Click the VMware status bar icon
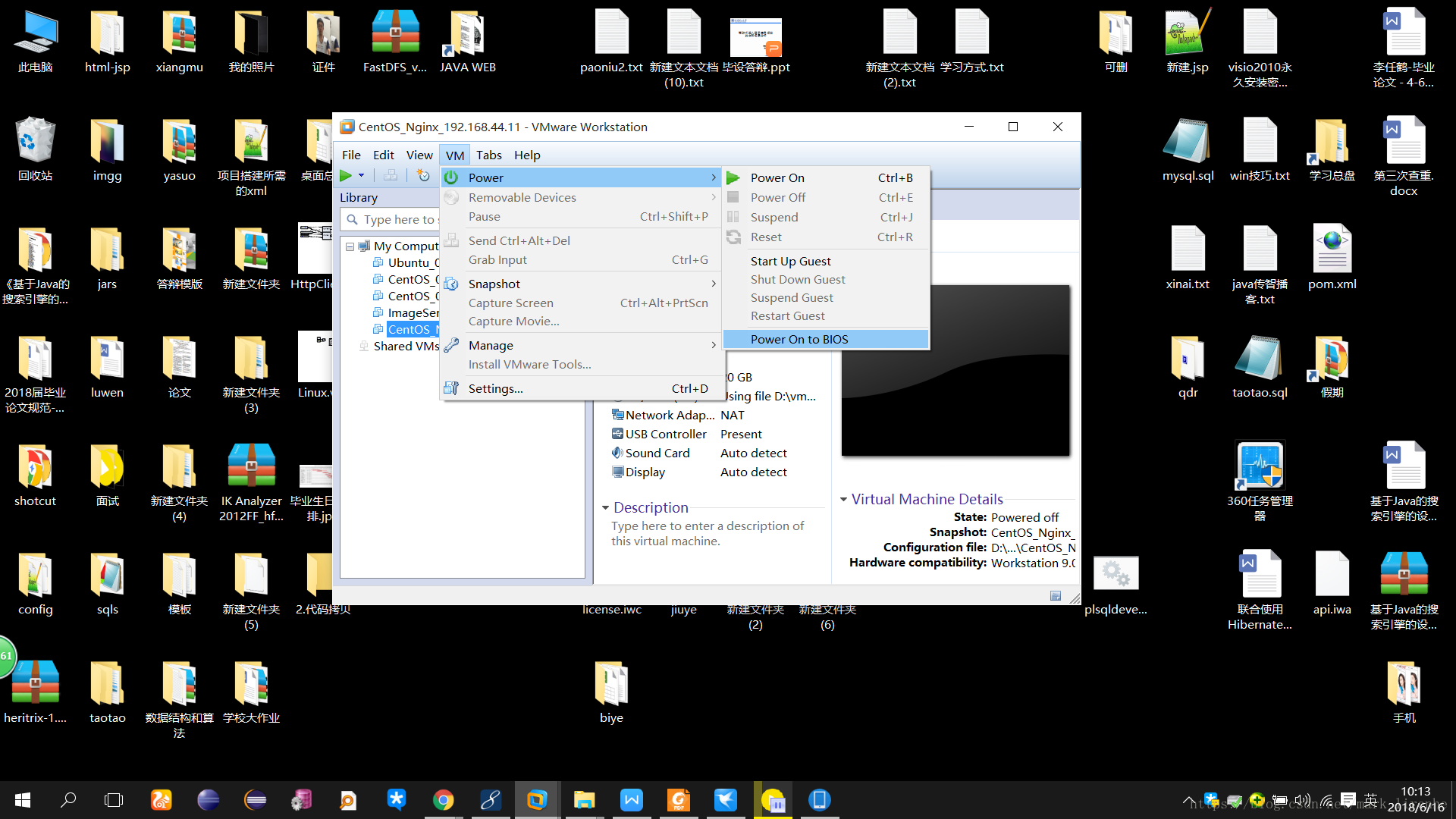 click(x=1056, y=596)
